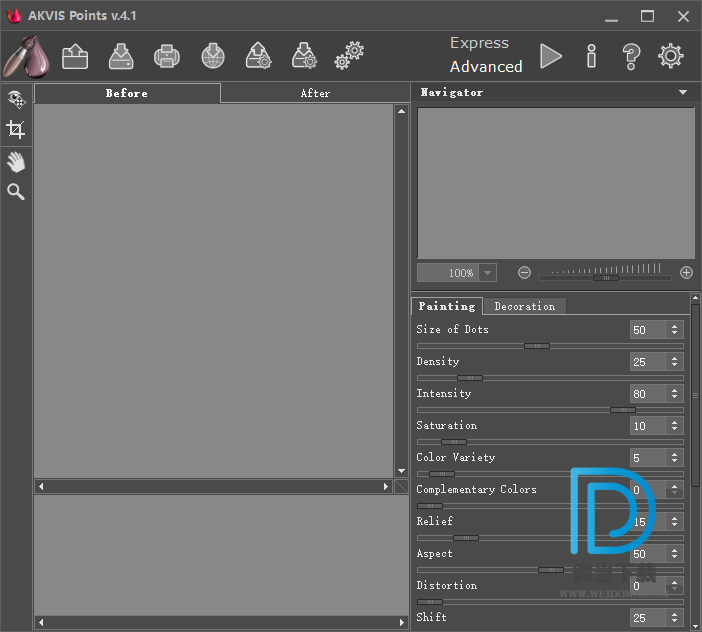
Task: Click the settings panel vertical scrollbar
Action: point(695,396)
